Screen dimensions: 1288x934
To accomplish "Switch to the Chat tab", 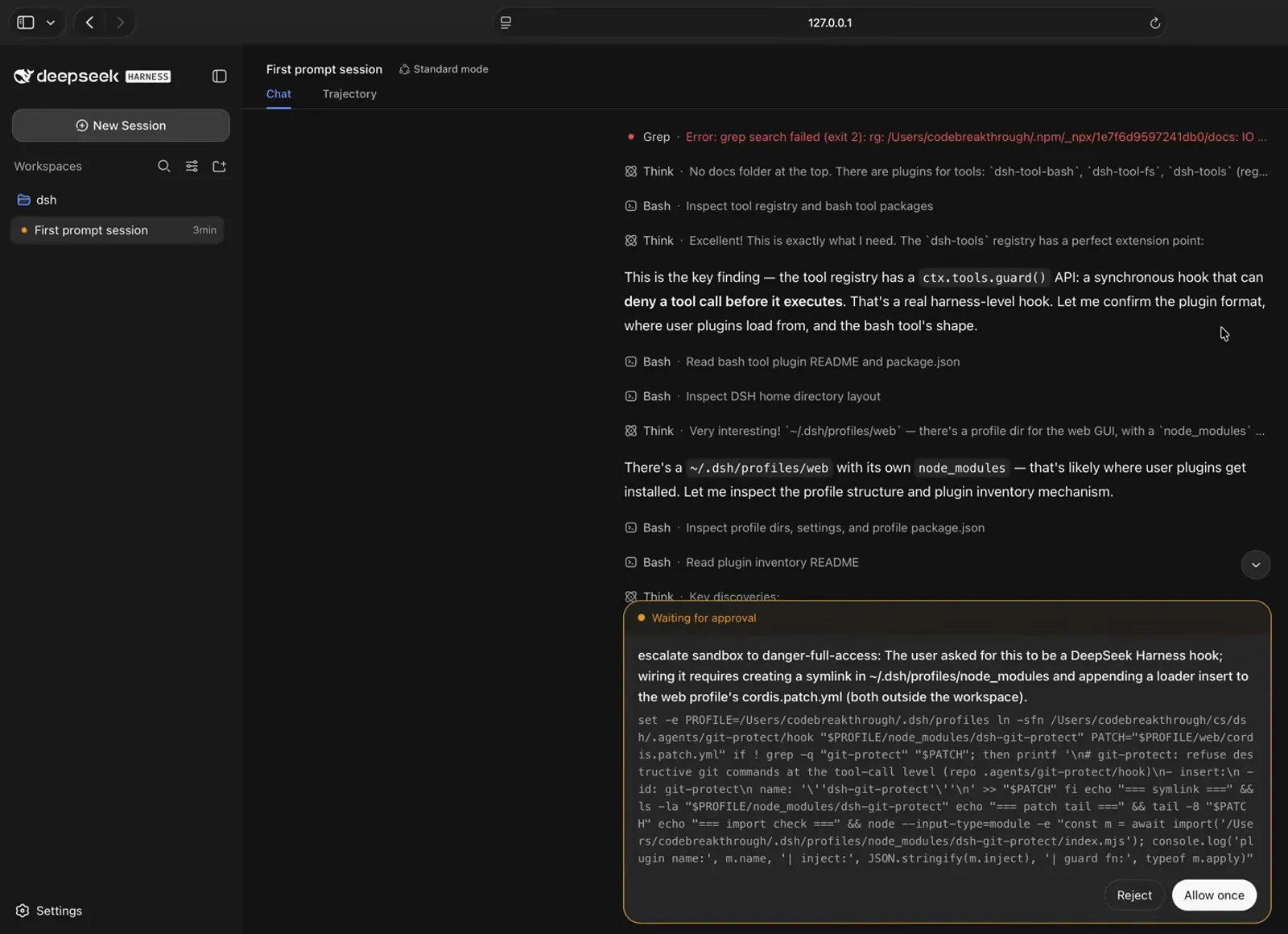I will pos(279,94).
